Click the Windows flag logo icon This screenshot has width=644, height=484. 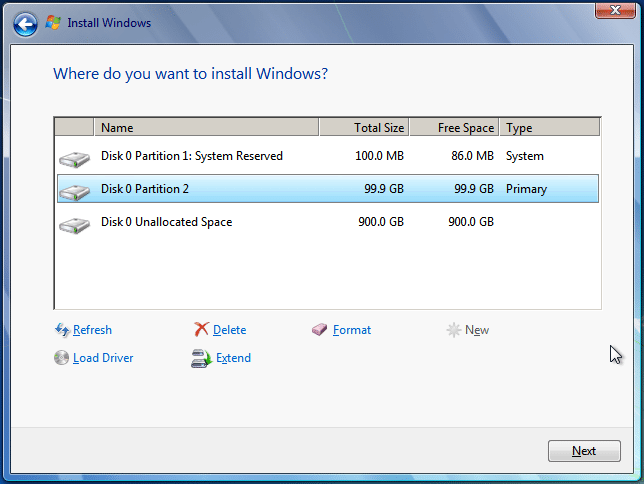pyautogui.click(x=53, y=23)
